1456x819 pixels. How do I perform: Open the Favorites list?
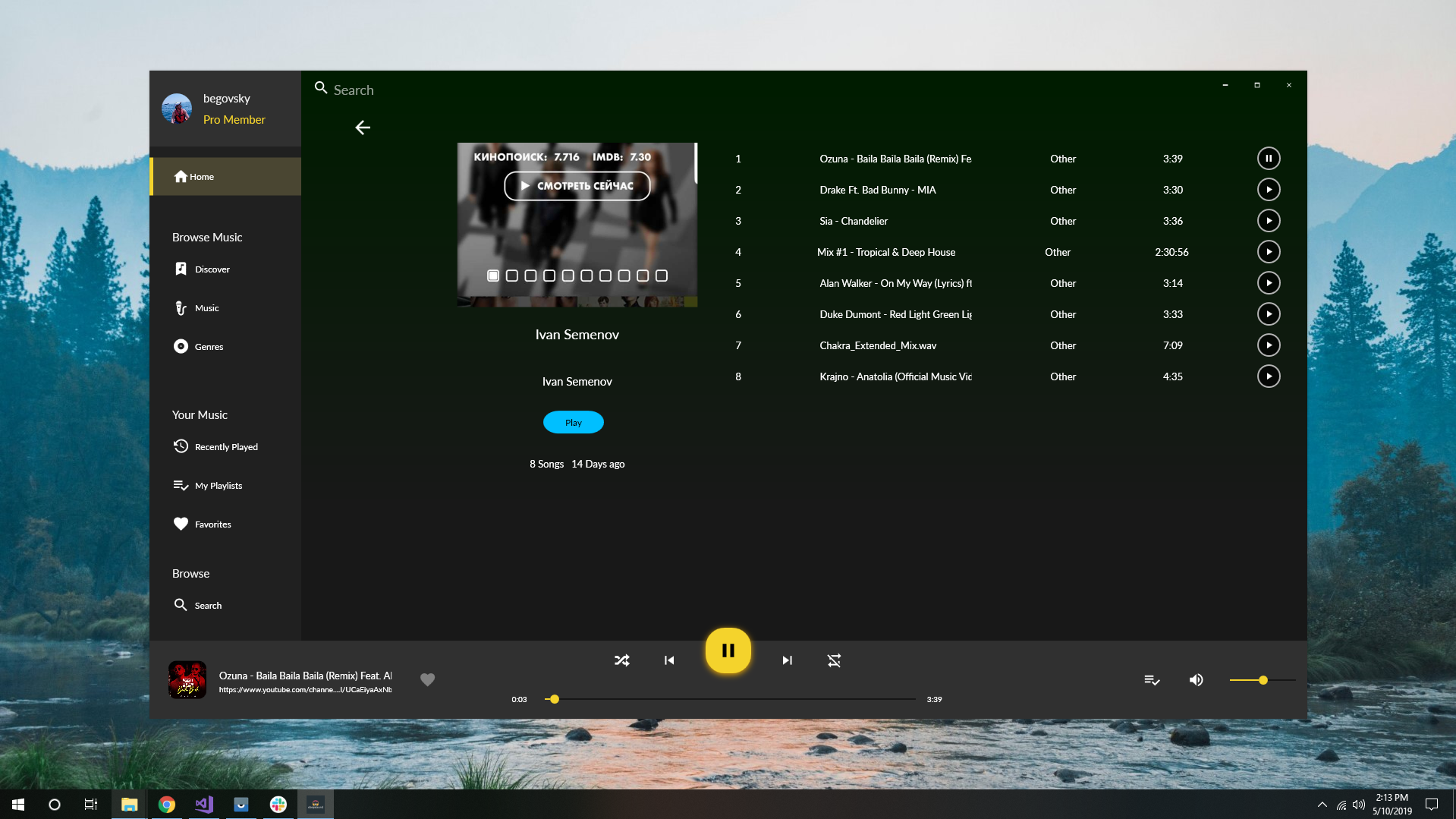click(x=212, y=524)
